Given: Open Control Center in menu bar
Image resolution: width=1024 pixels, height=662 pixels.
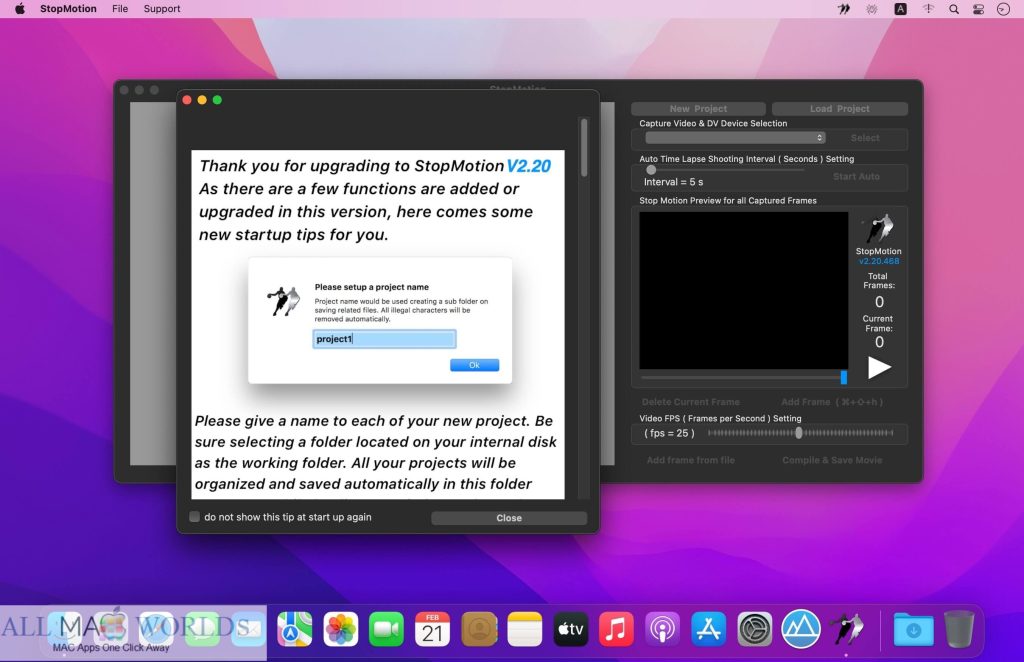Looking at the screenshot, I should pyautogui.click(x=978, y=9).
